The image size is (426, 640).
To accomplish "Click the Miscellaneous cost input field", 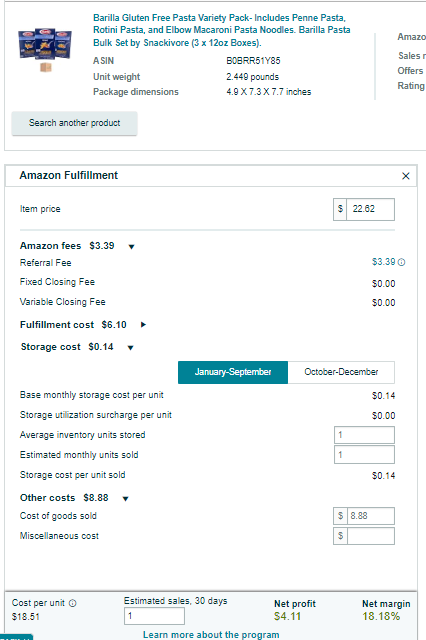I will click(371, 536).
